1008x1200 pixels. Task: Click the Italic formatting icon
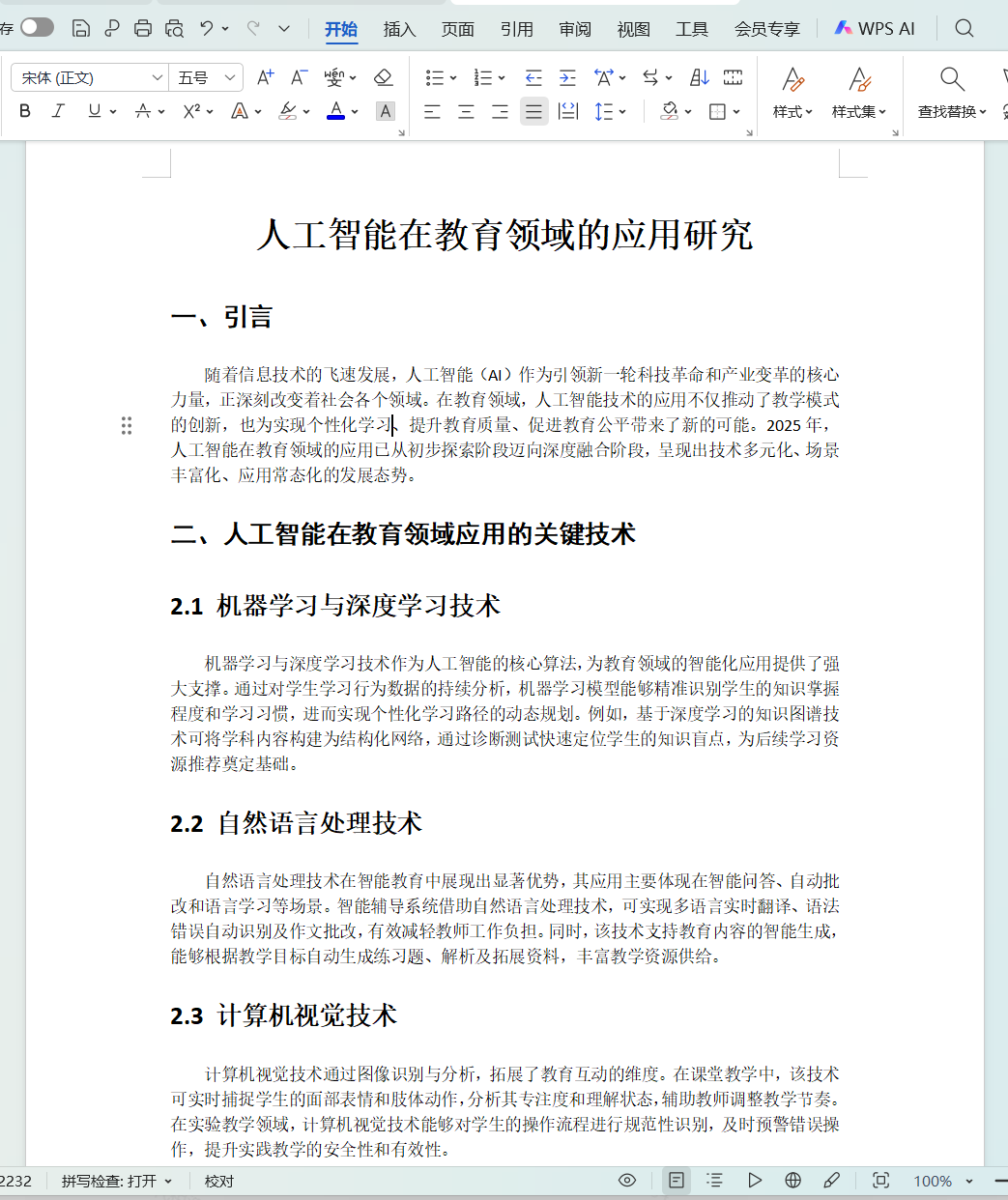click(x=58, y=111)
